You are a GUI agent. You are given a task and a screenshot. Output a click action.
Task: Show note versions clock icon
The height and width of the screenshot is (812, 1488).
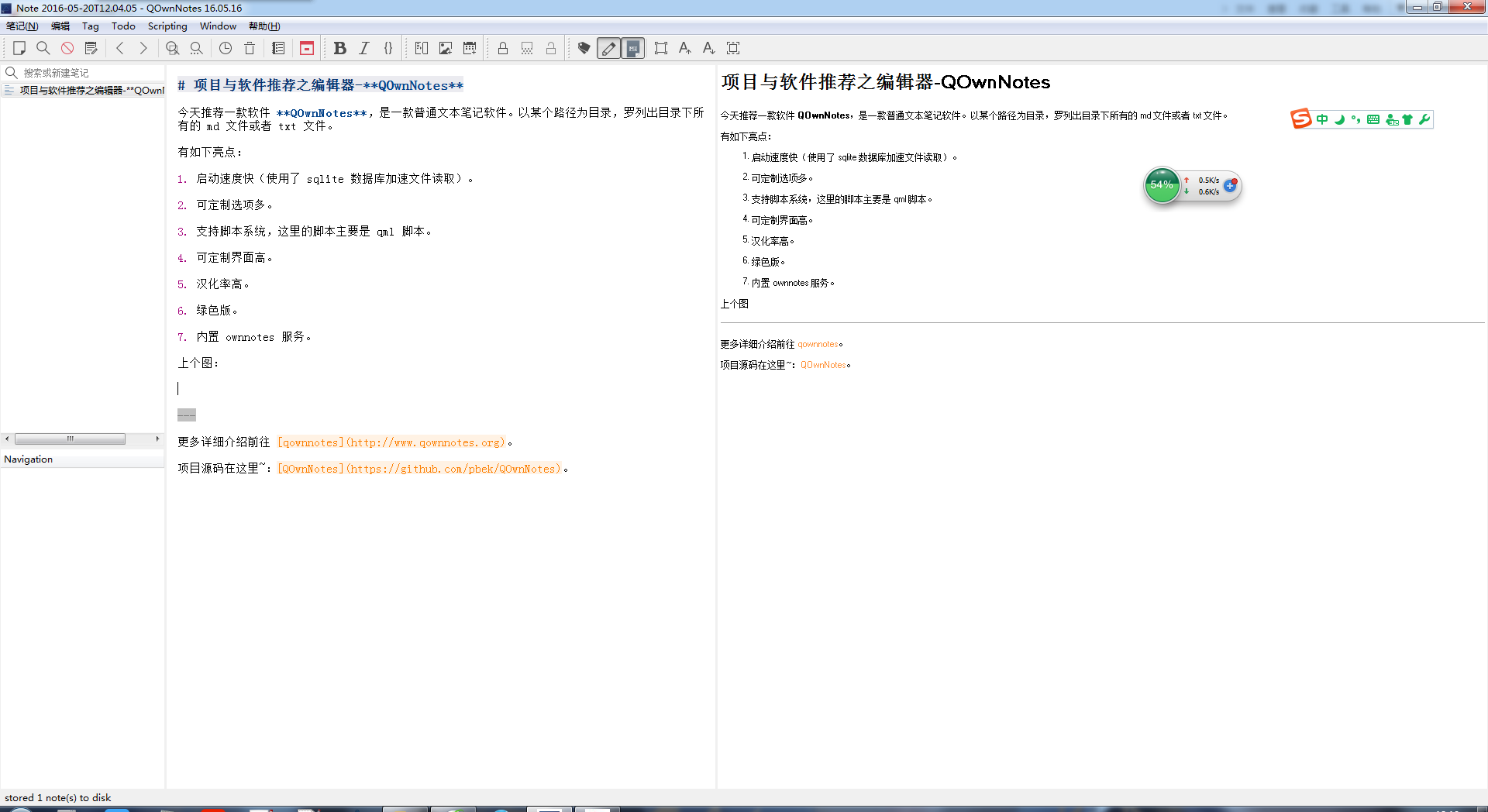(226, 48)
